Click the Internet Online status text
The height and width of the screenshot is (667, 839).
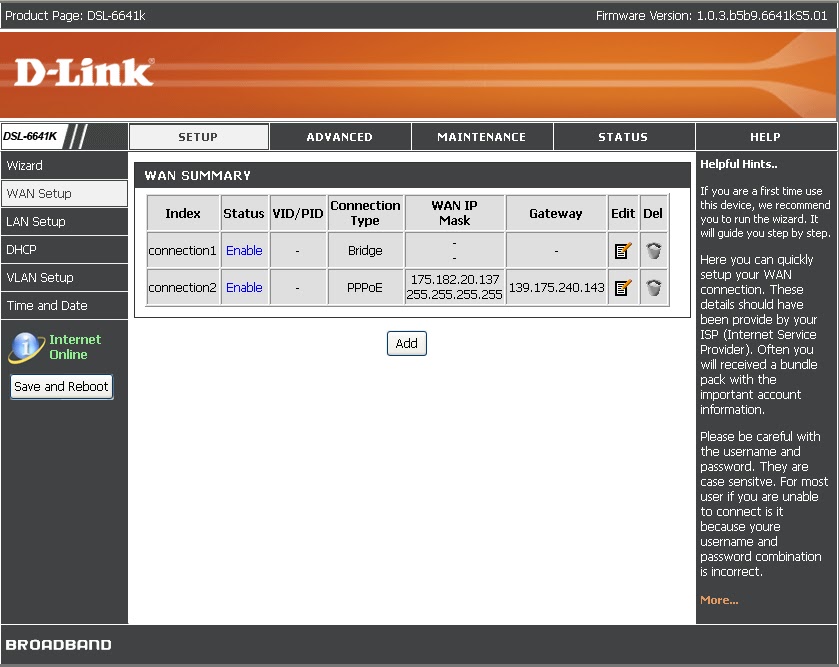[x=74, y=347]
